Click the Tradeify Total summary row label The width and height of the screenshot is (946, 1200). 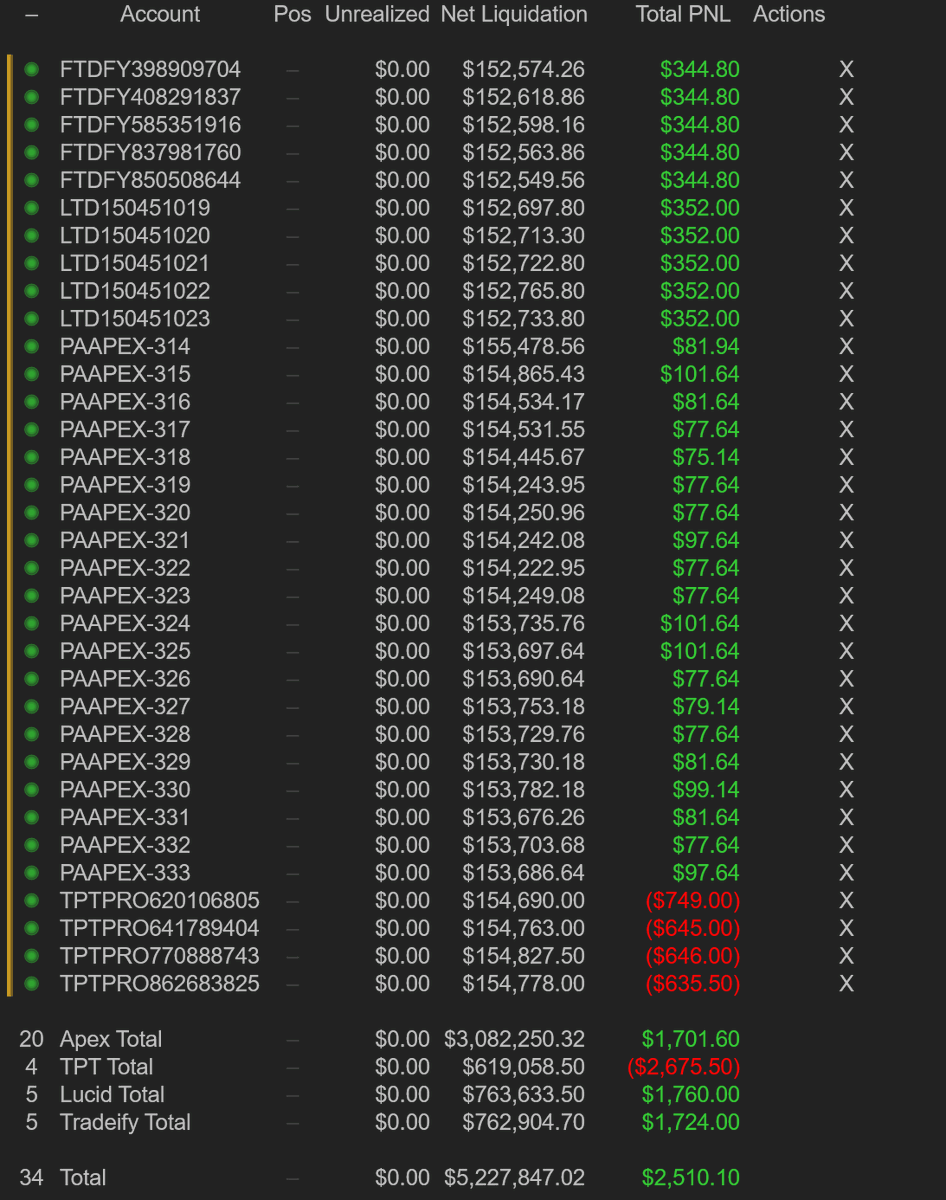(125, 1123)
